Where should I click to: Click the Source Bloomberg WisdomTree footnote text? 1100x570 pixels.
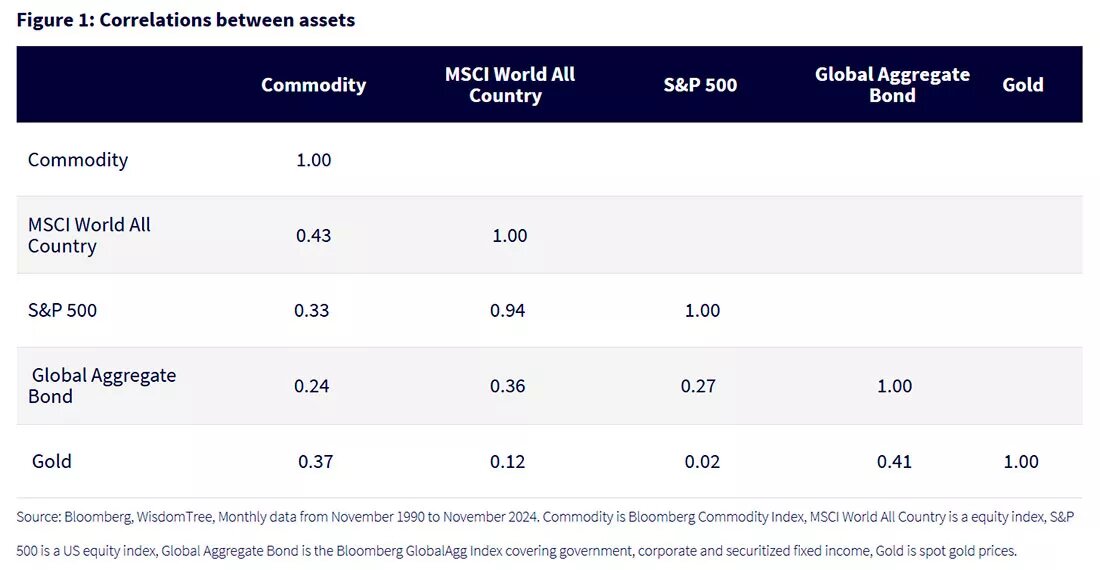click(x=545, y=534)
